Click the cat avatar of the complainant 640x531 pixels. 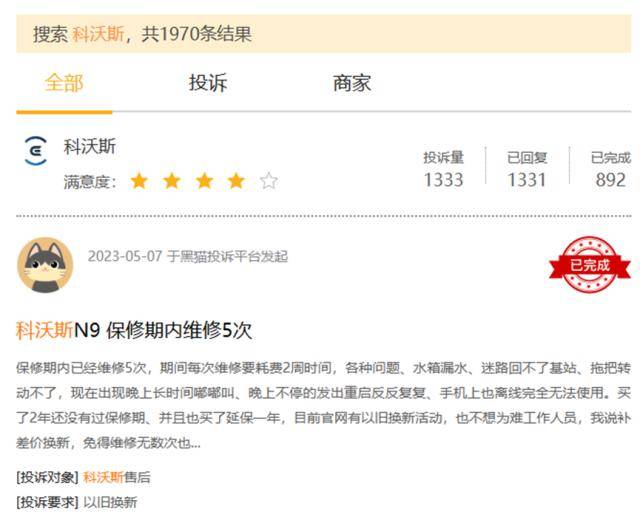[x=45, y=265]
